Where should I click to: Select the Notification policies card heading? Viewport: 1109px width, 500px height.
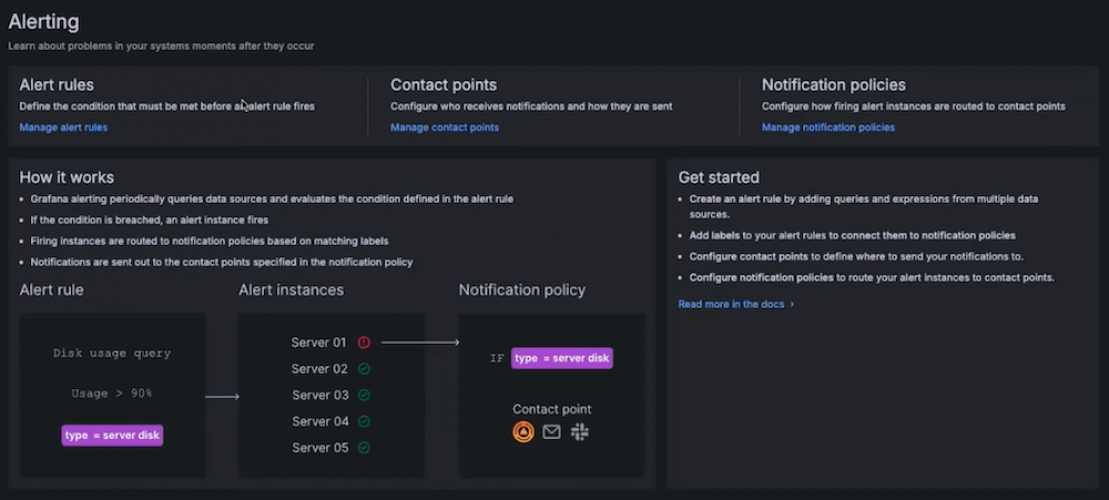click(833, 85)
